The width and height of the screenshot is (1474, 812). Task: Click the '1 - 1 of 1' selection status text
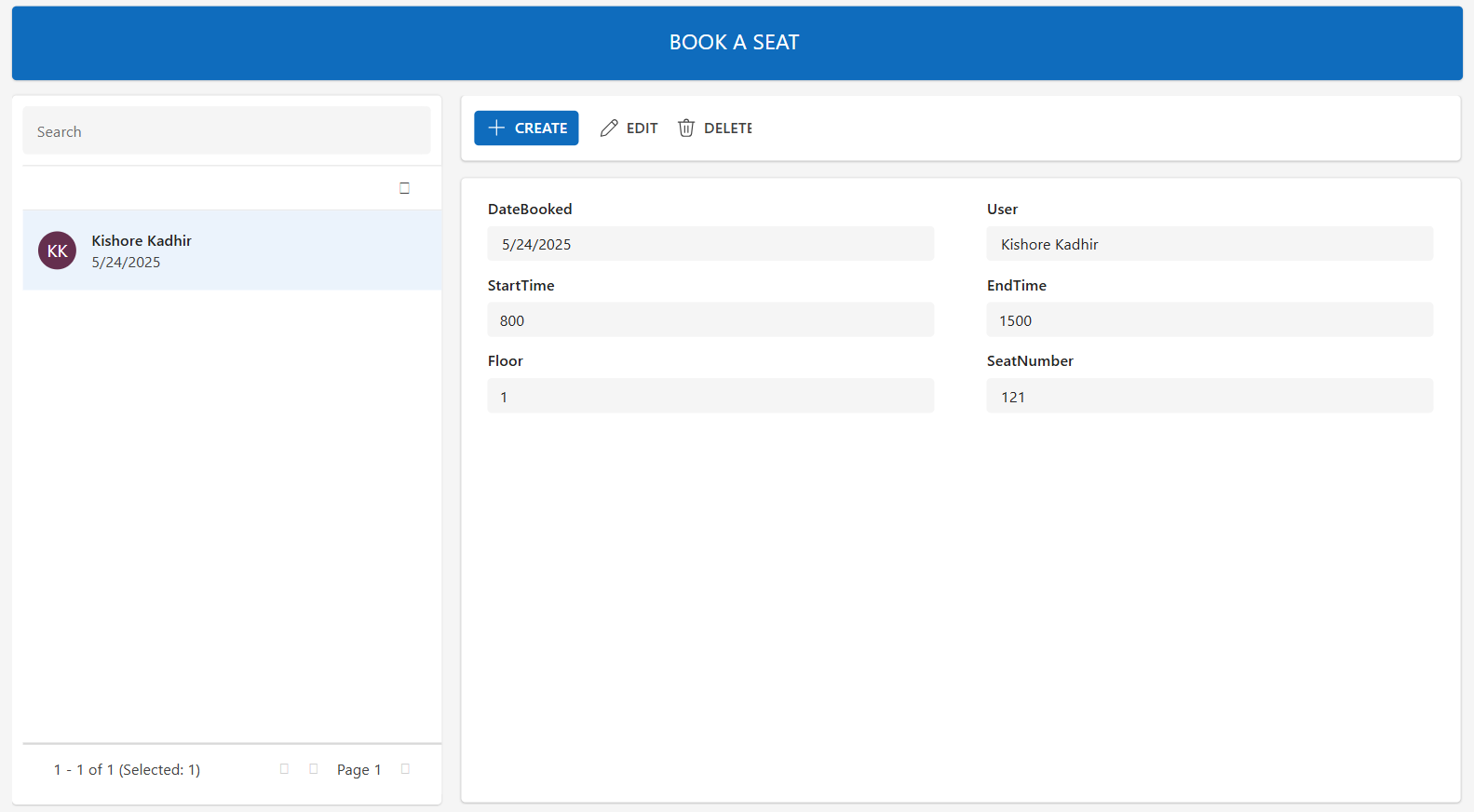(x=127, y=770)
